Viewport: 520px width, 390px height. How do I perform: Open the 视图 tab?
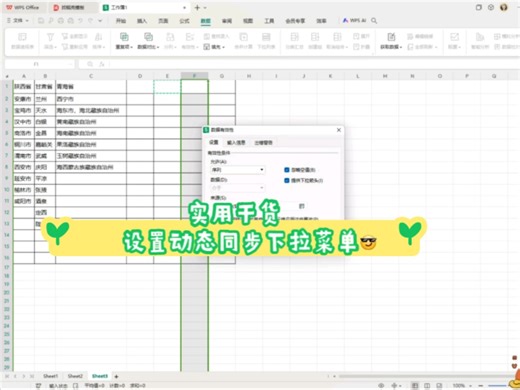(x=248, y=21)
